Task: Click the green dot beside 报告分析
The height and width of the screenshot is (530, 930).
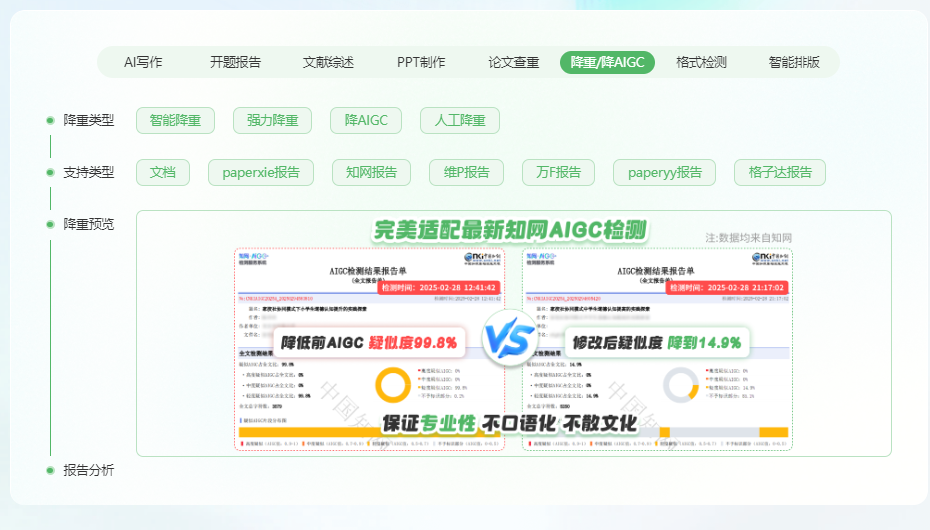Action: point(50,470)
